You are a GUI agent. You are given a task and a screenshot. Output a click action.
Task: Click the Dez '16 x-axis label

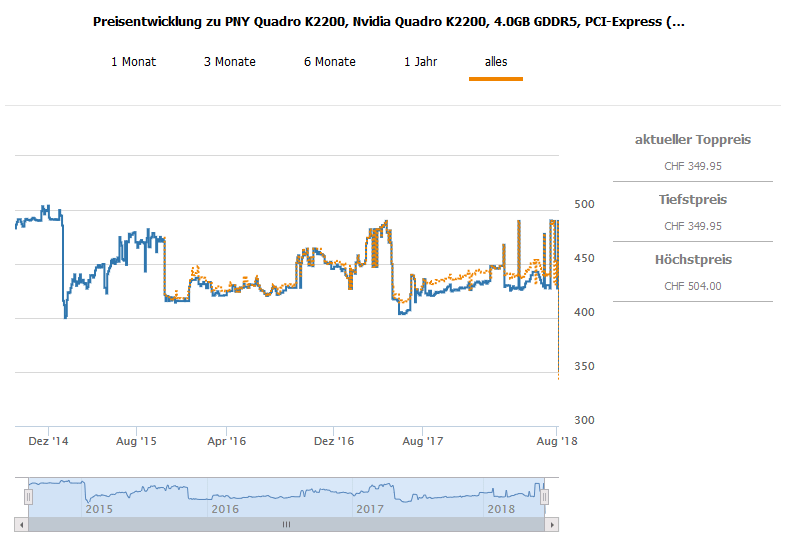click(333, 441)
